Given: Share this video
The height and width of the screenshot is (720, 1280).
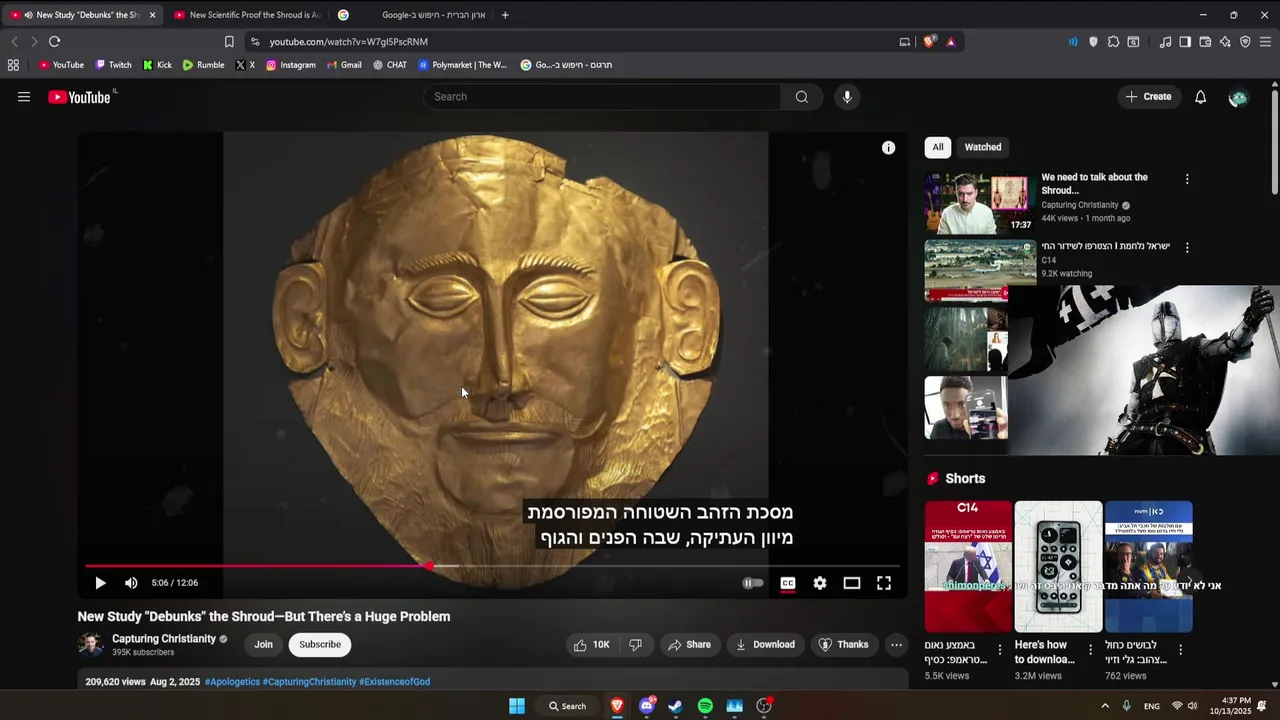Looking at the screenshot, I should [689, 645].
